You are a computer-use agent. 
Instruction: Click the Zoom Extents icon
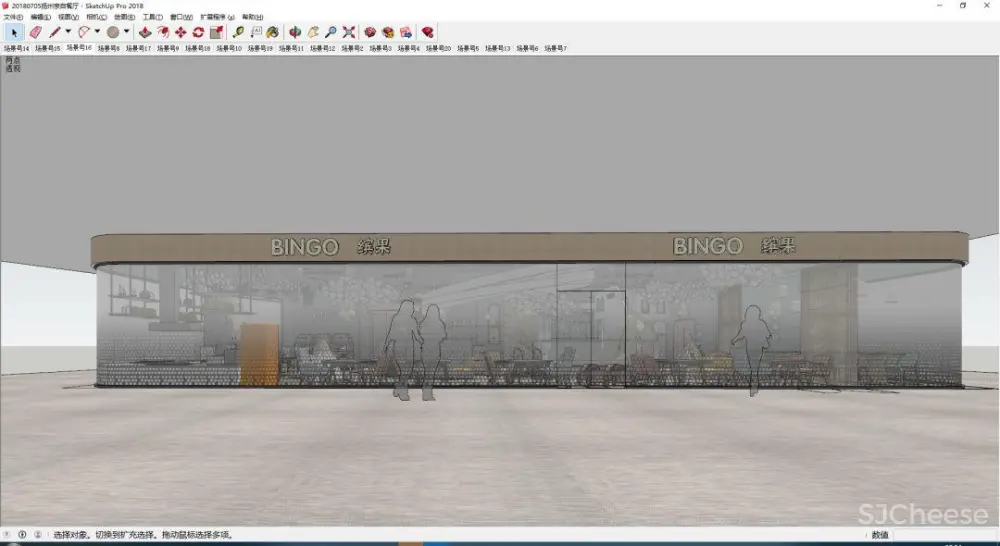coord(348,32)
